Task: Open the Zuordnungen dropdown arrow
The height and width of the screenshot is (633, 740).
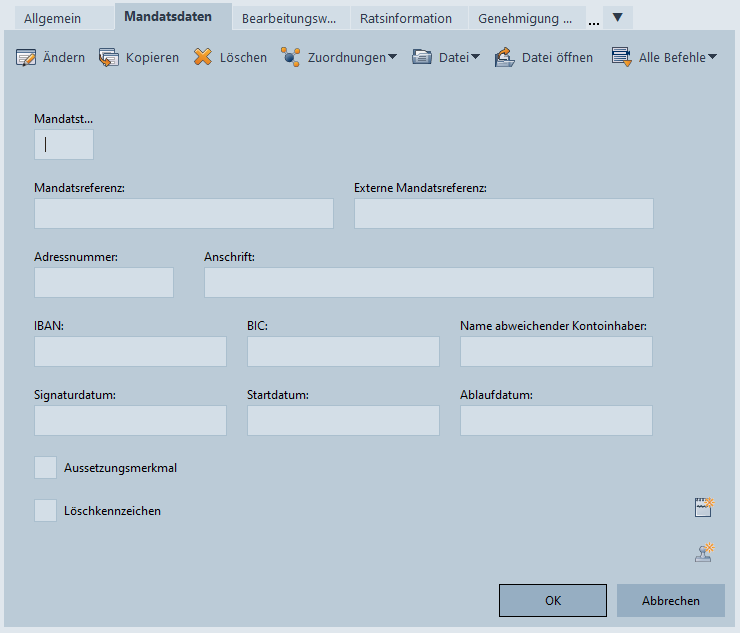Action: 392,57
